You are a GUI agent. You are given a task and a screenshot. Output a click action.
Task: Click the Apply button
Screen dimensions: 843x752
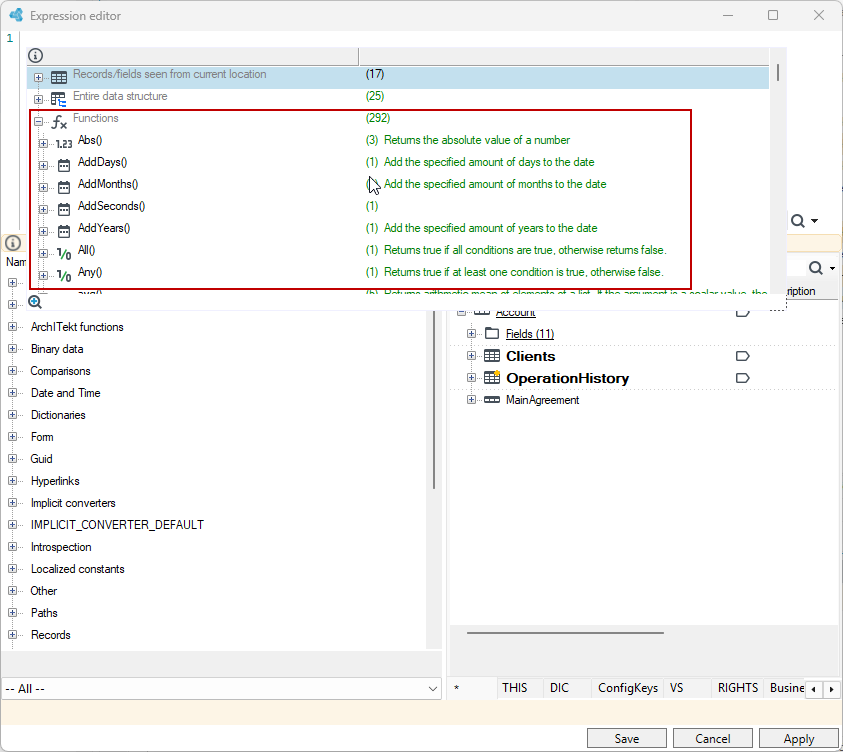point(799,739)
